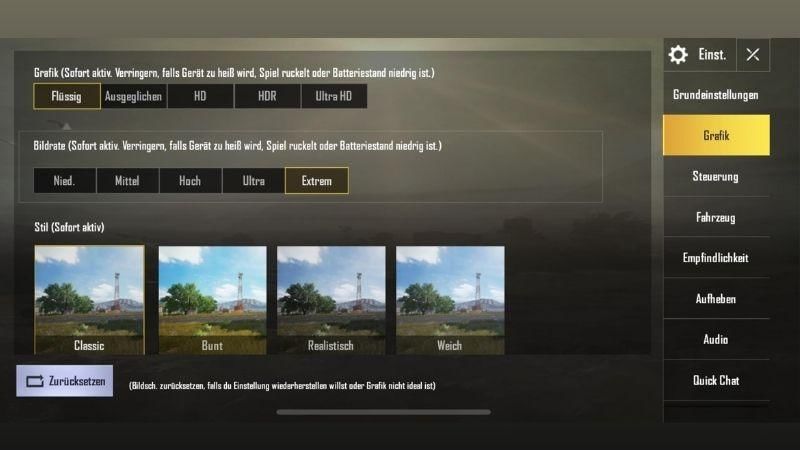
Task: Select Ausgeglichen graphics quality
Action: pyautogui.click(x=134, y=96)
